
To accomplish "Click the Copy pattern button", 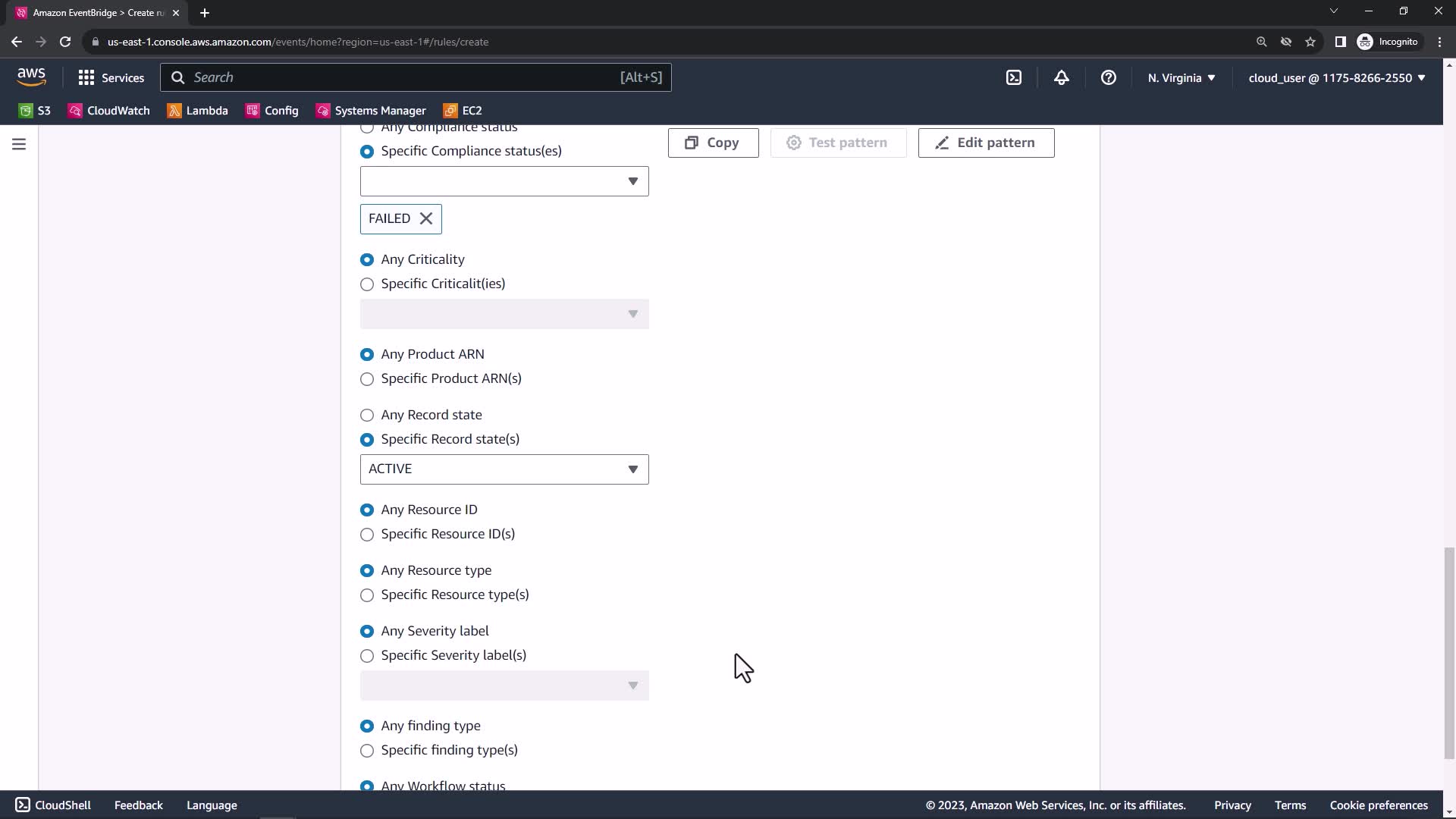I will point(713,143).
